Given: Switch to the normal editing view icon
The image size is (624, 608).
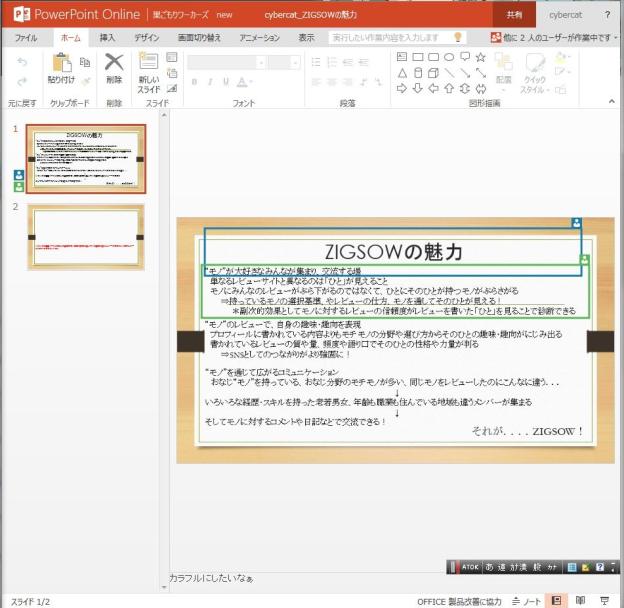Looking at the screenshot, I should 556,601.
